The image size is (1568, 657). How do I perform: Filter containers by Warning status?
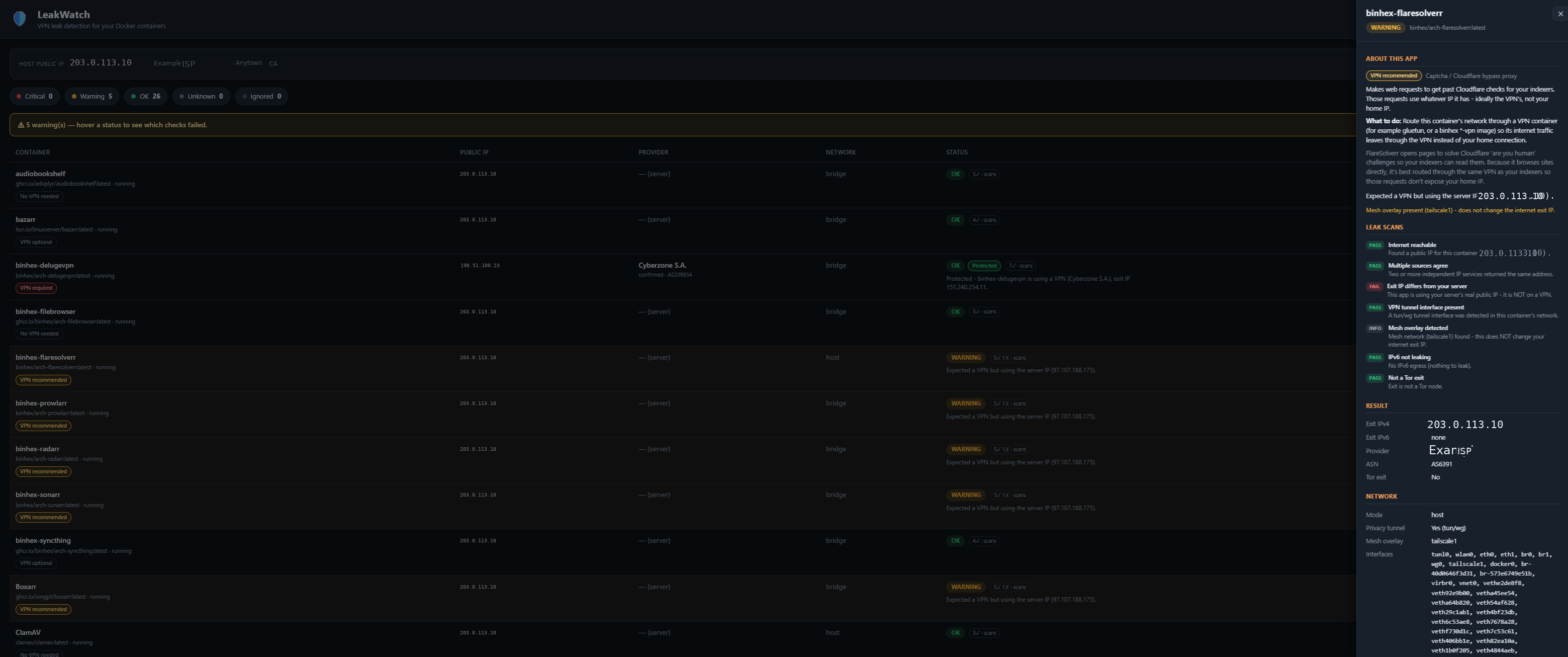pyautogui.click(x=92, y=96)
